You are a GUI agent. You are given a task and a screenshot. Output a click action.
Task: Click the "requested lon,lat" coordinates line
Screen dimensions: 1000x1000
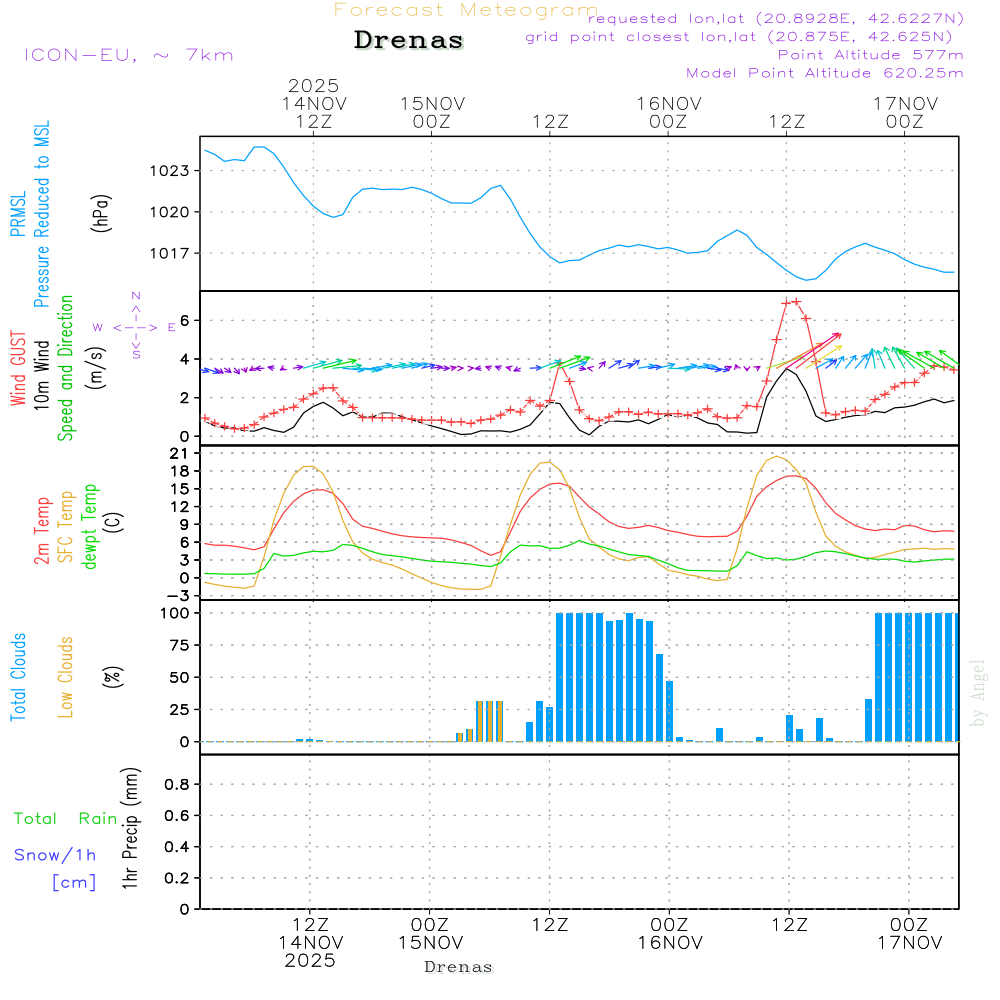coord(776,19)
